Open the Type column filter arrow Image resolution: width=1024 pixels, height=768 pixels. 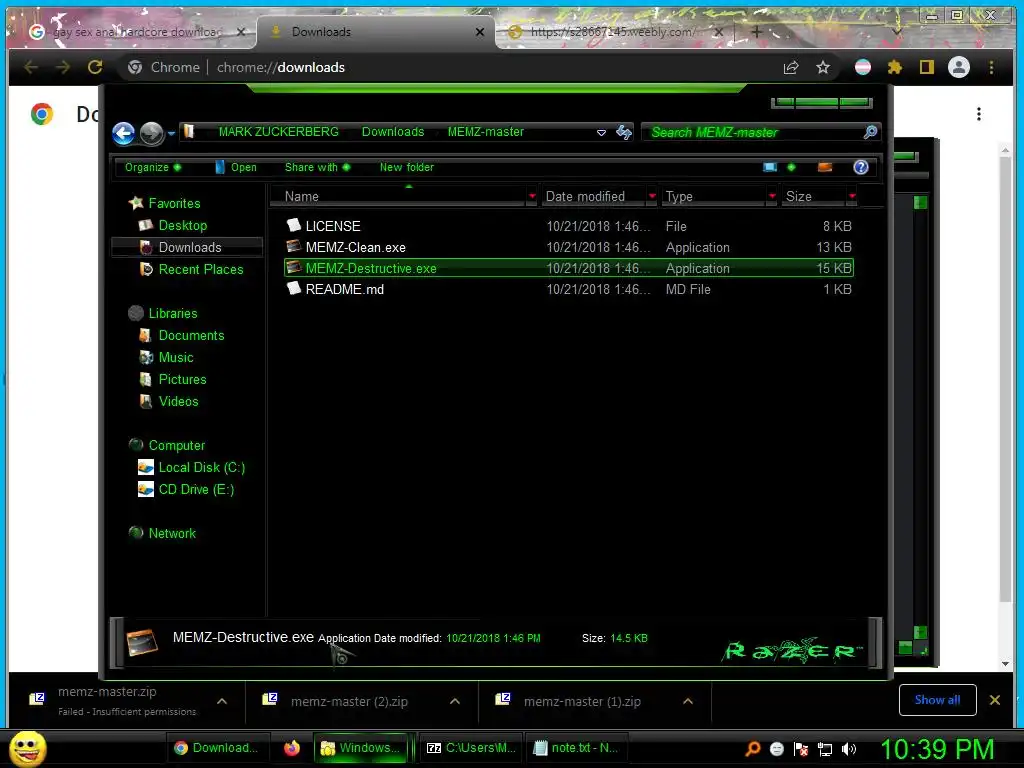click(x=773, y=196)
